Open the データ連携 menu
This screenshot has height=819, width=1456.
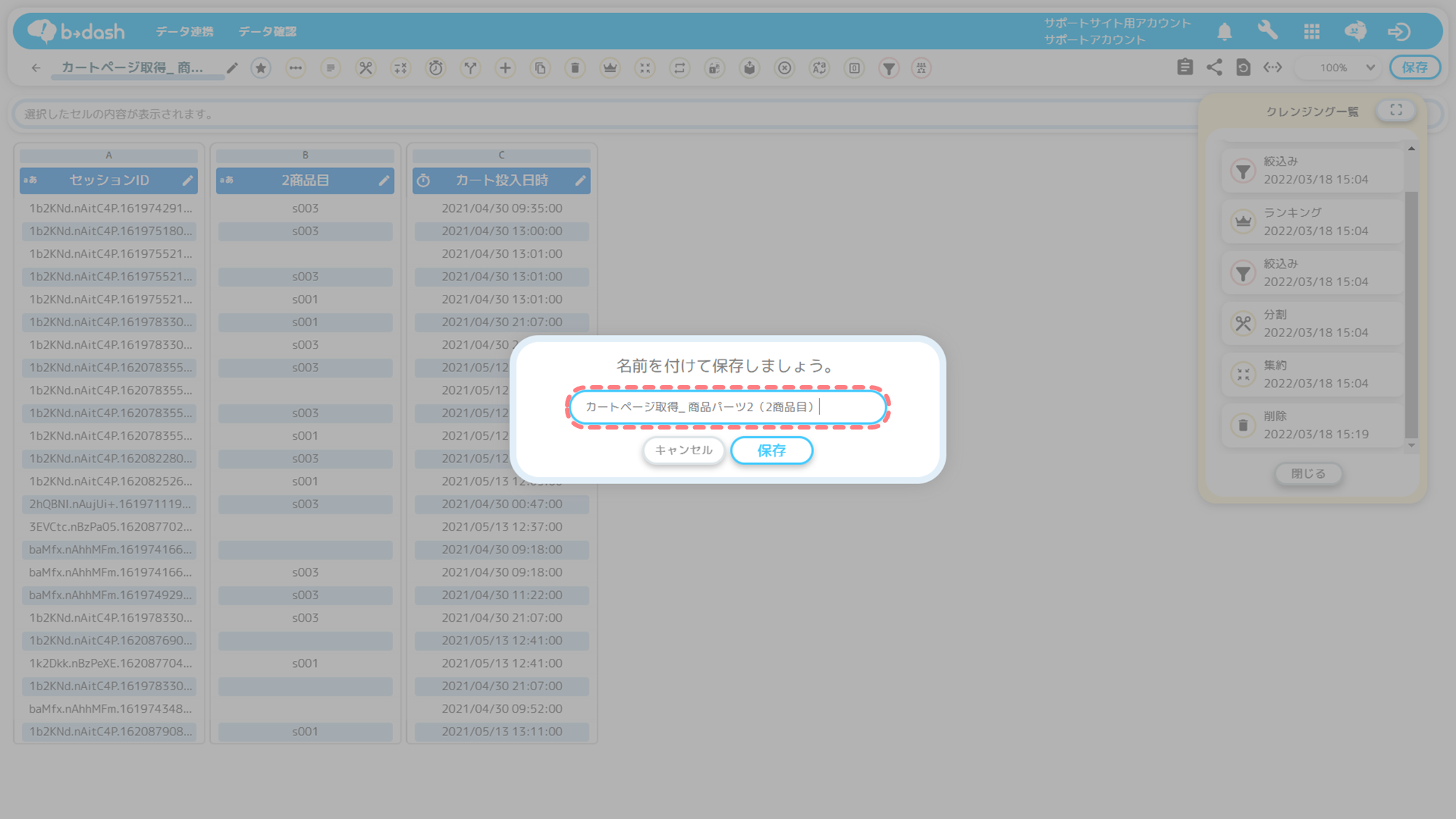click(x=184, y=31)
